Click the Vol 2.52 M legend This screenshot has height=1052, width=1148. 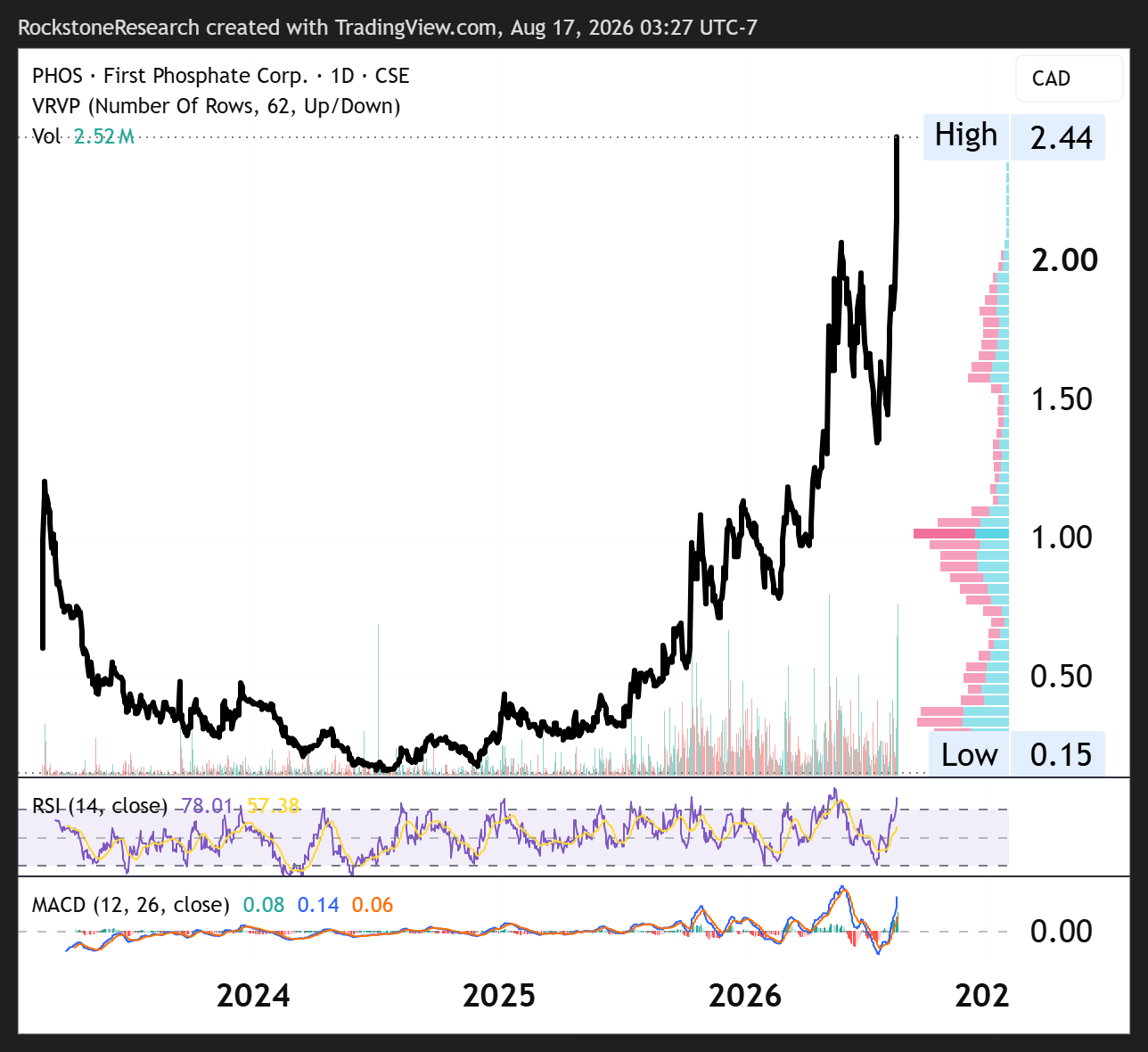point(83,136)
